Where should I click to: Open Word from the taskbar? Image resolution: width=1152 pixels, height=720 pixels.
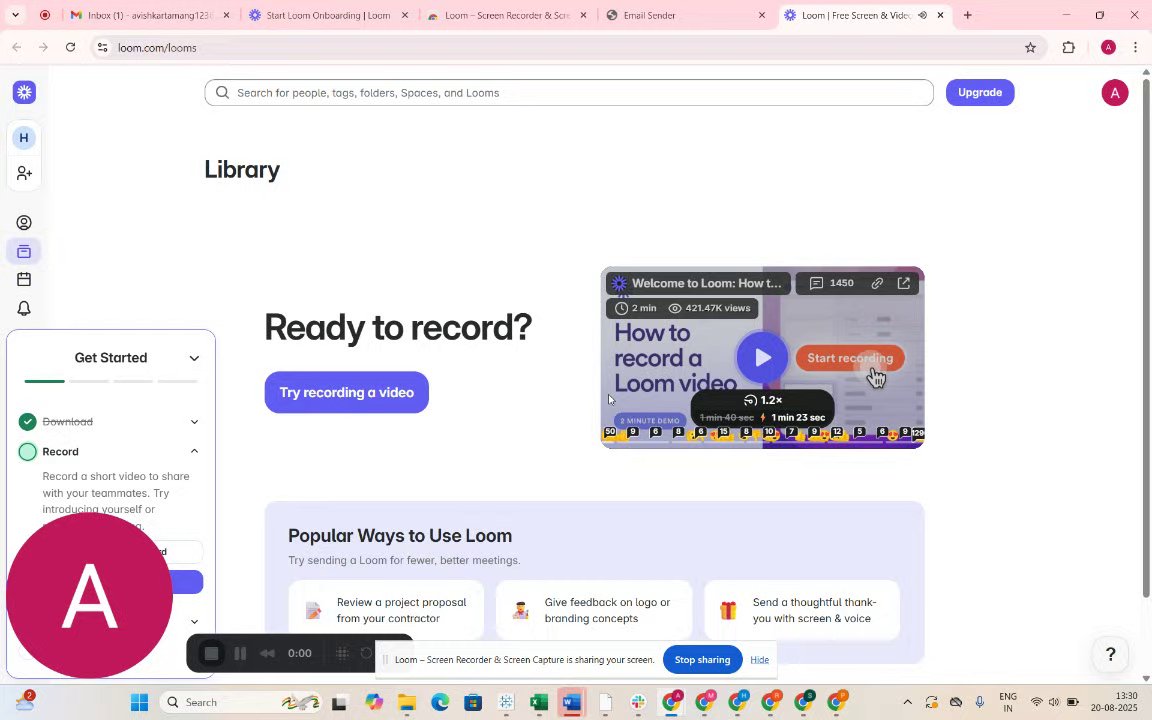coord(572,702)
